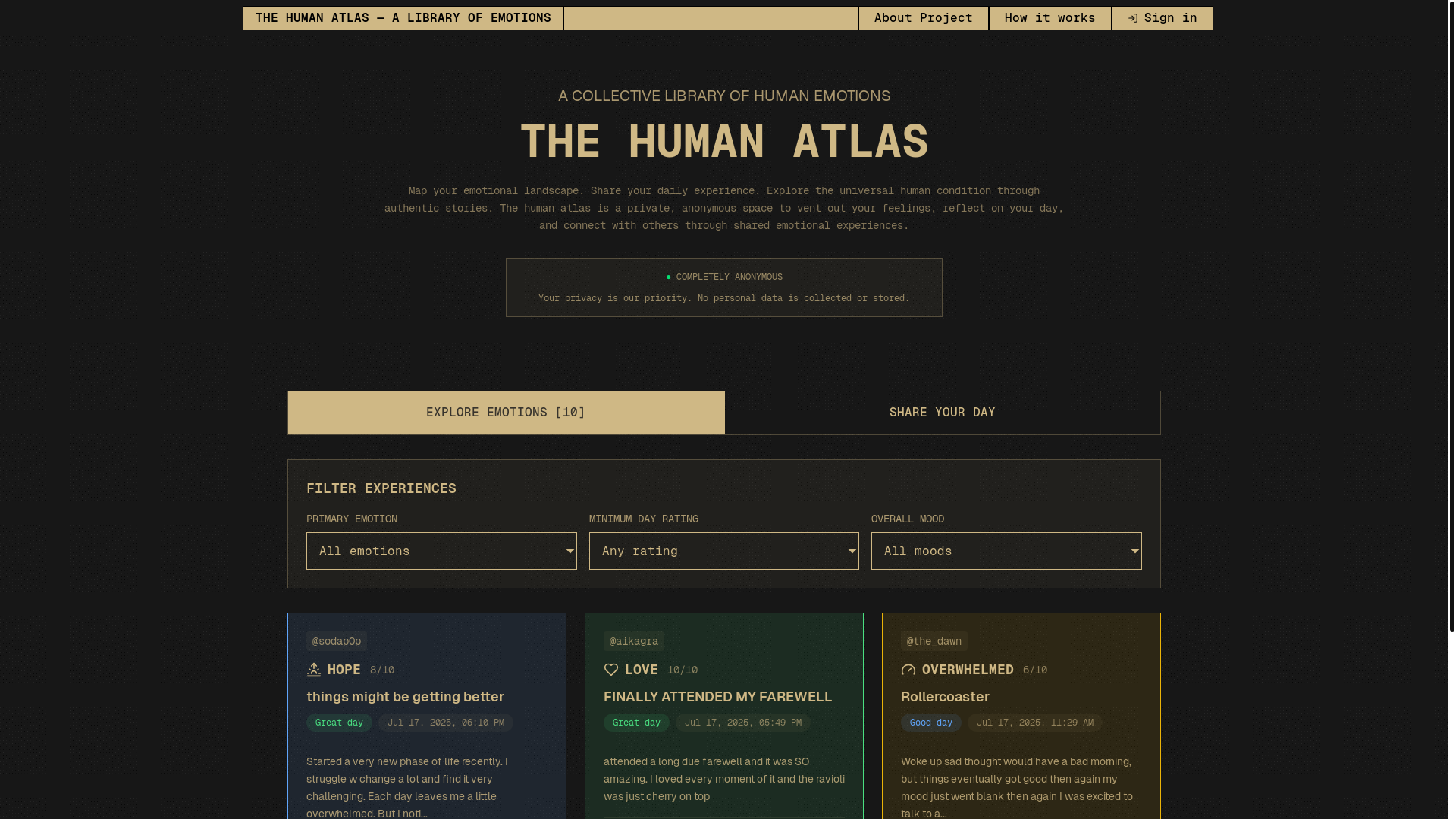Click the Love heart icon
The width and height of the screenshot is (1456, 819).
611,670
